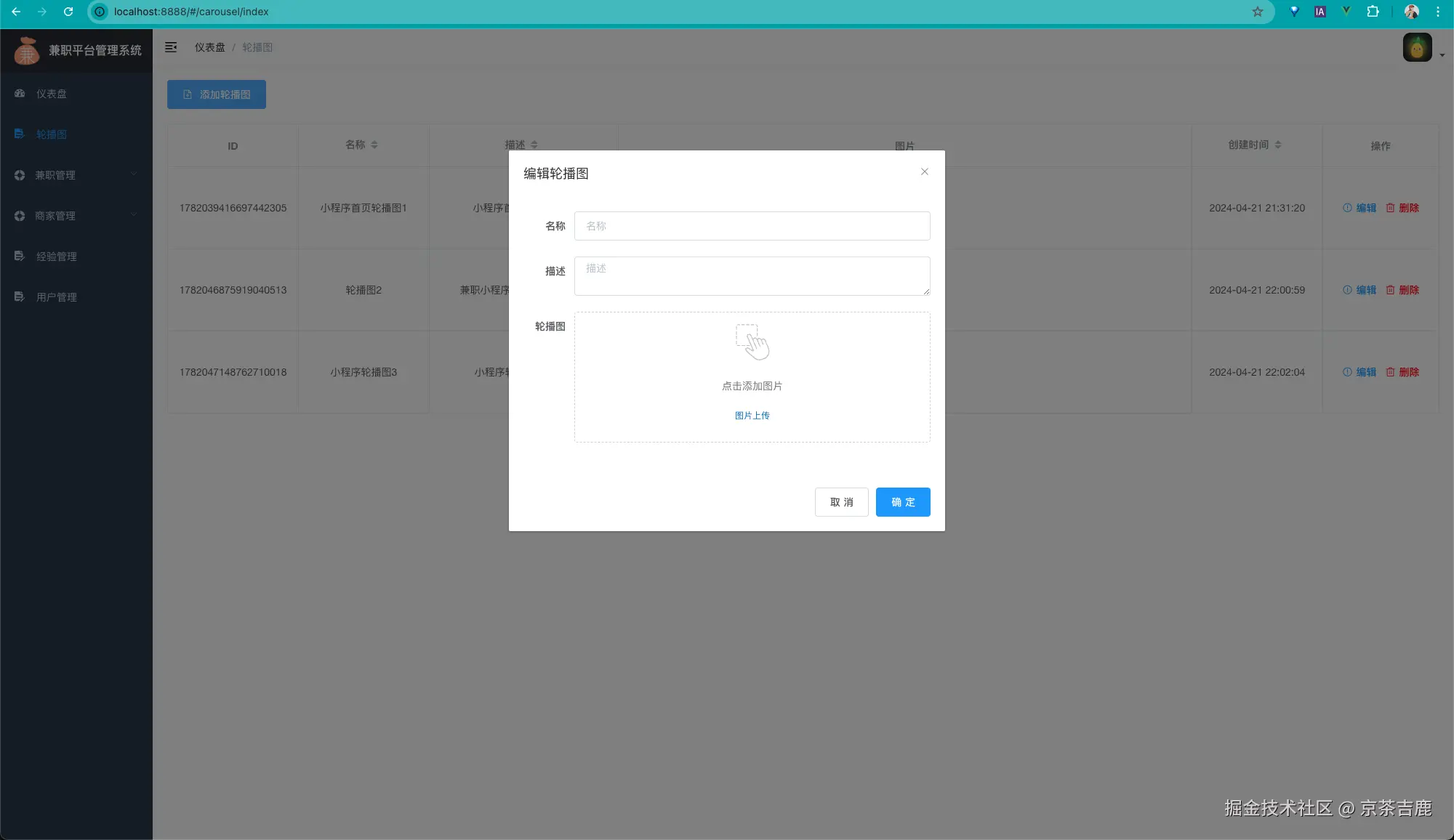Click the trash icon to delete 轮播图2
Viewport: 1454px width, 840px height.
coord(1390,289)
